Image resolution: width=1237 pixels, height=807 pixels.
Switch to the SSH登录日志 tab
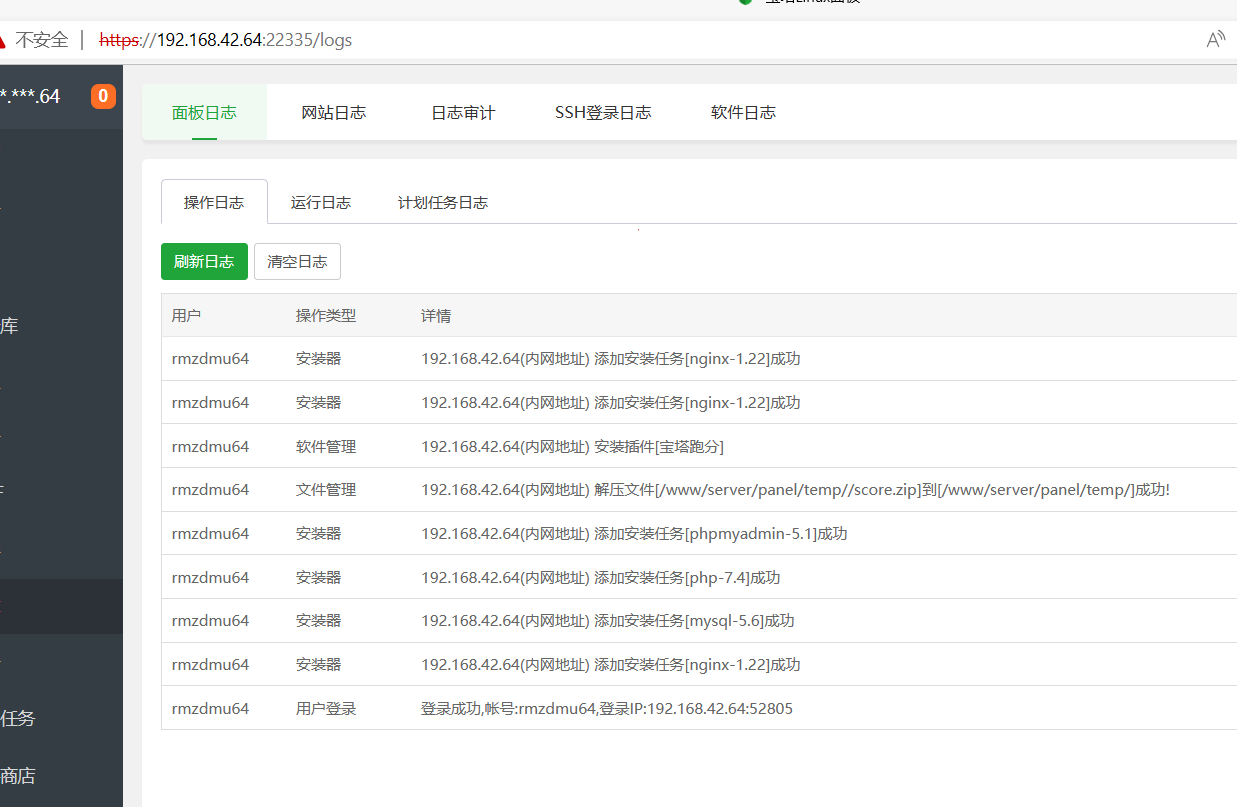pyautogui.click(x=603, y=112)
